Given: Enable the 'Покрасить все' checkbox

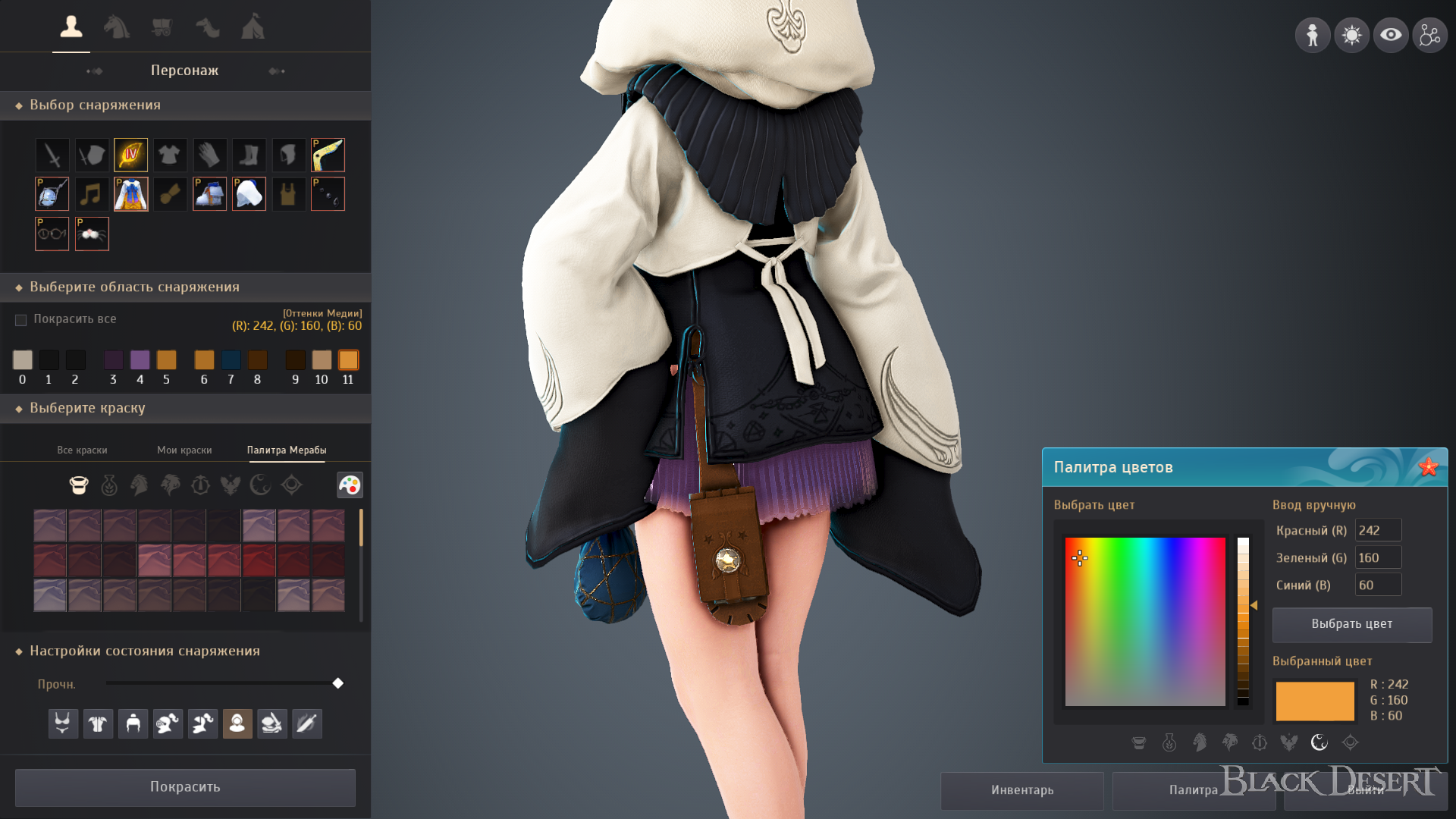Looking at the screenshot, I should point(21,320).
